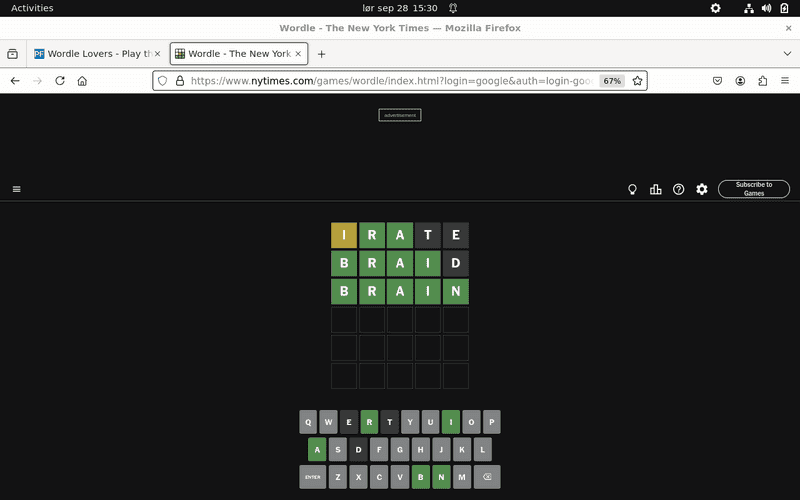800x500 pixels.
Task: Open a new browser tab
Action: pos(321,54)
